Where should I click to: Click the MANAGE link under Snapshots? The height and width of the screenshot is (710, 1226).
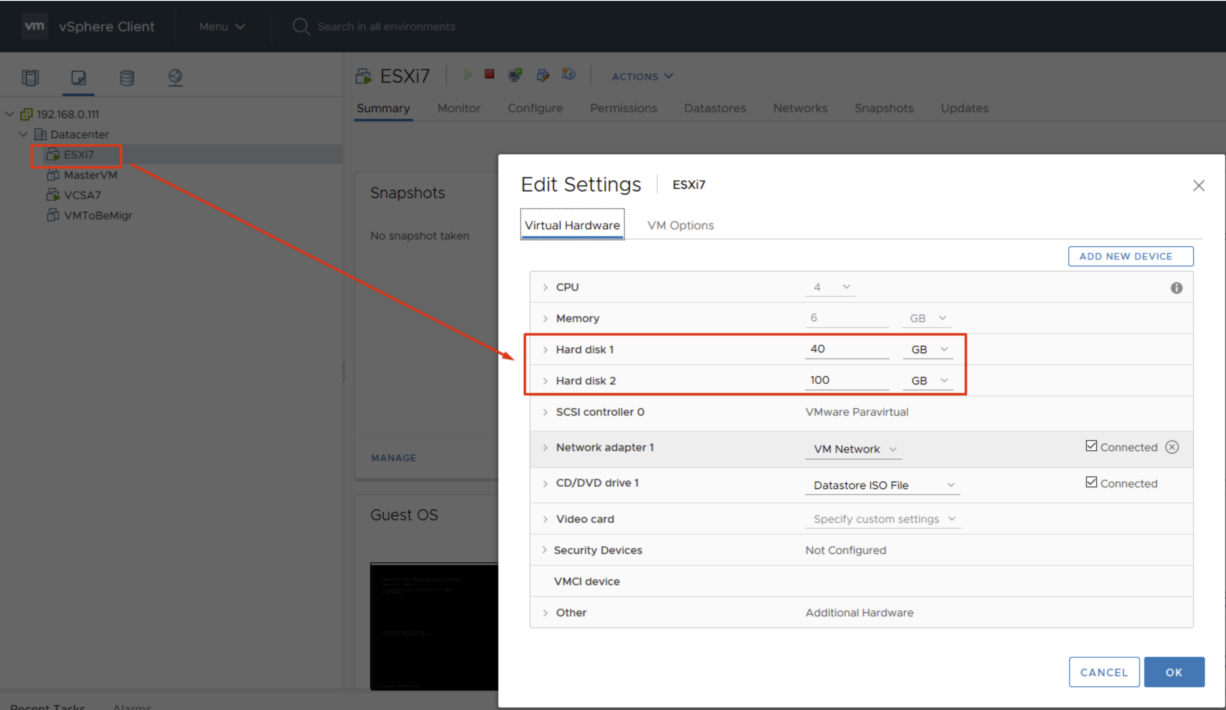[x=393, y=457]
